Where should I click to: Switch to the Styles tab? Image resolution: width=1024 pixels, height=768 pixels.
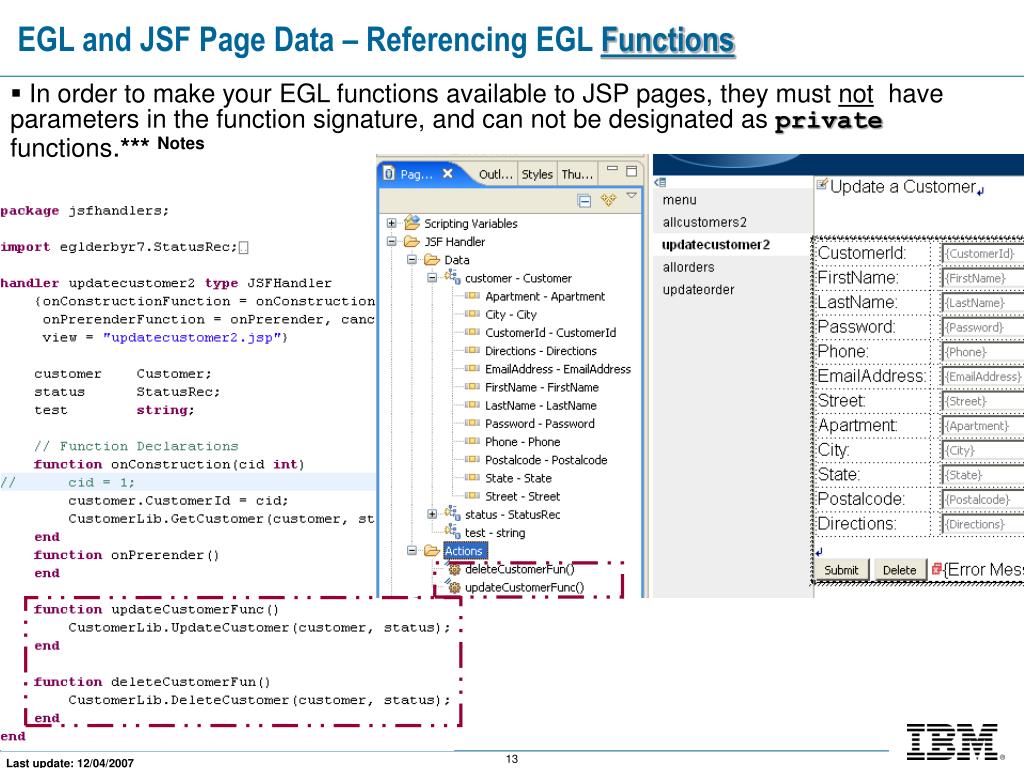(537, 174)
